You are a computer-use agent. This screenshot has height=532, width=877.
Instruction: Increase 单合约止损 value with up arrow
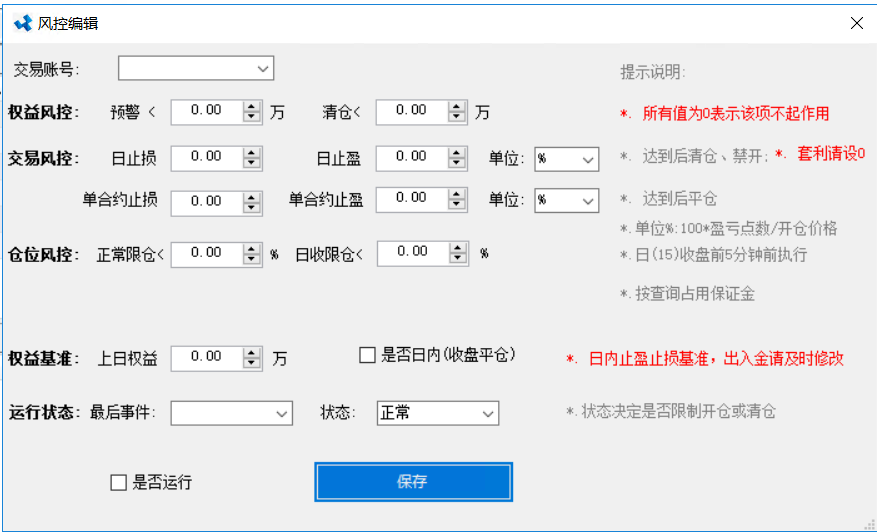point(251,196)
